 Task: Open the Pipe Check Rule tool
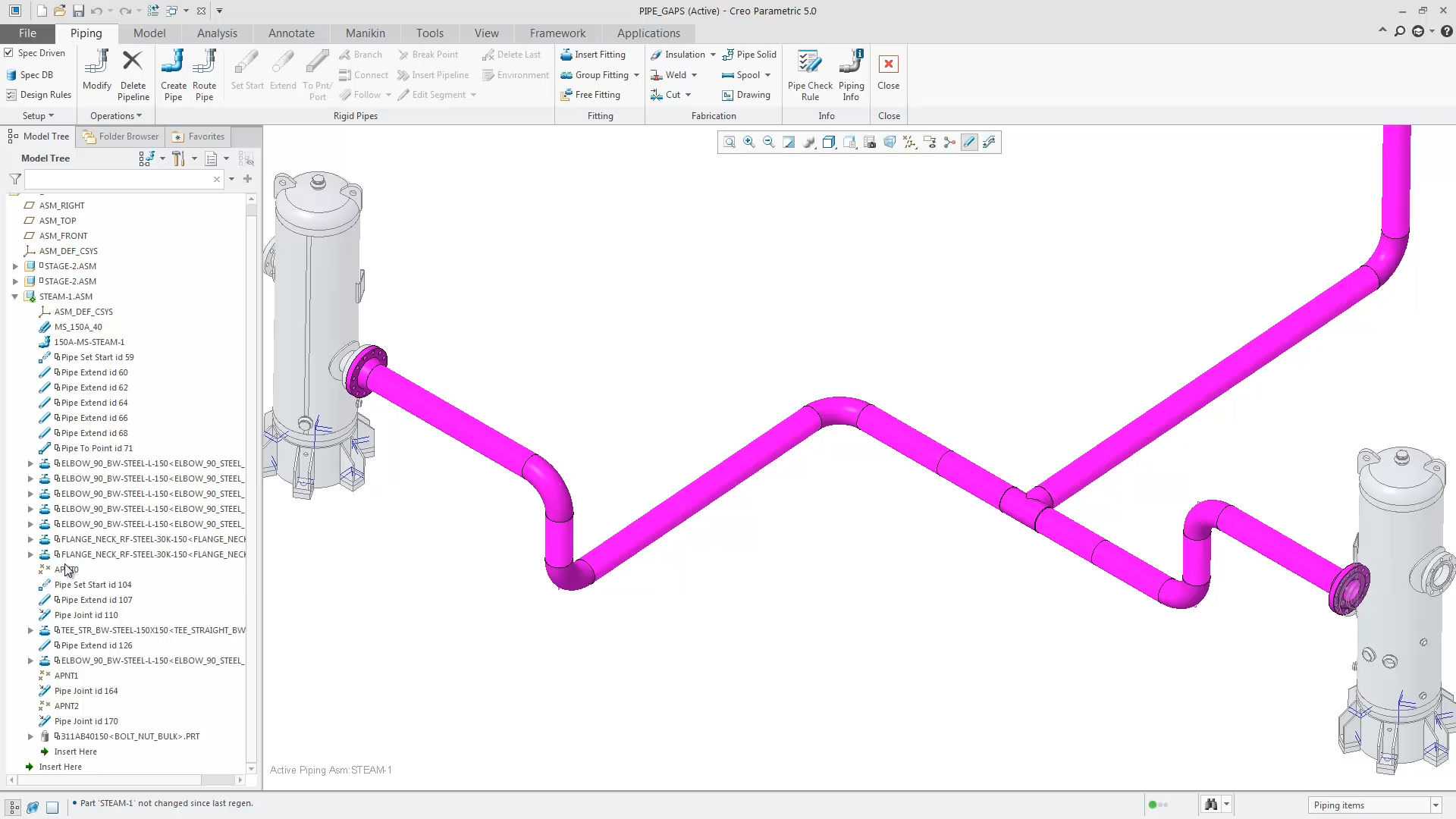coord(810,75)
